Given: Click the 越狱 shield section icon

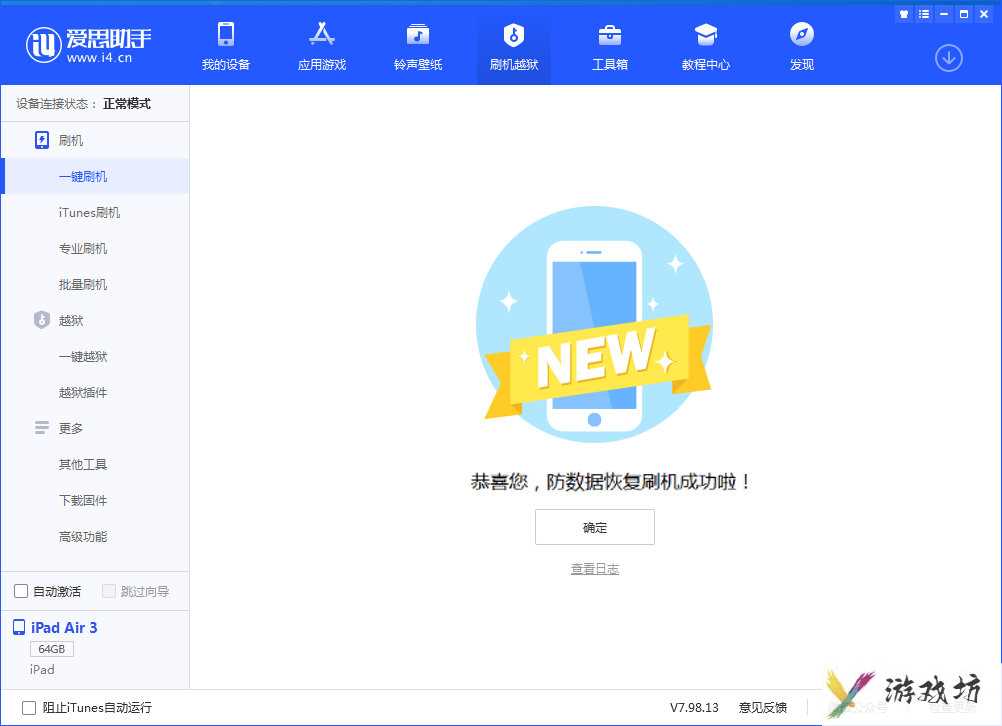Looking at the screenshot, I should pos(42,320).
